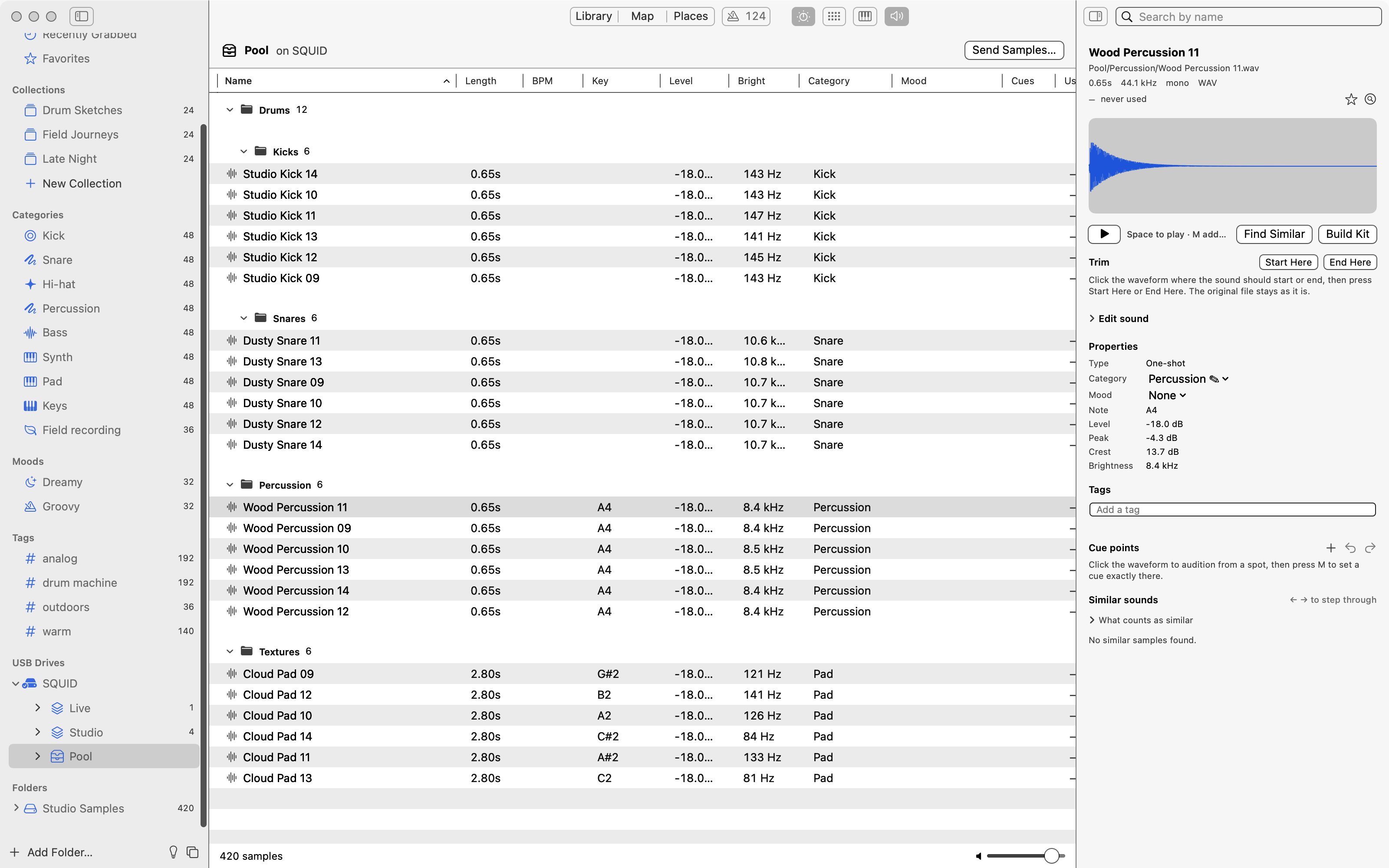Click the metronome 124 BPM control
1389x868 pixels.
[x=746, y=16]
